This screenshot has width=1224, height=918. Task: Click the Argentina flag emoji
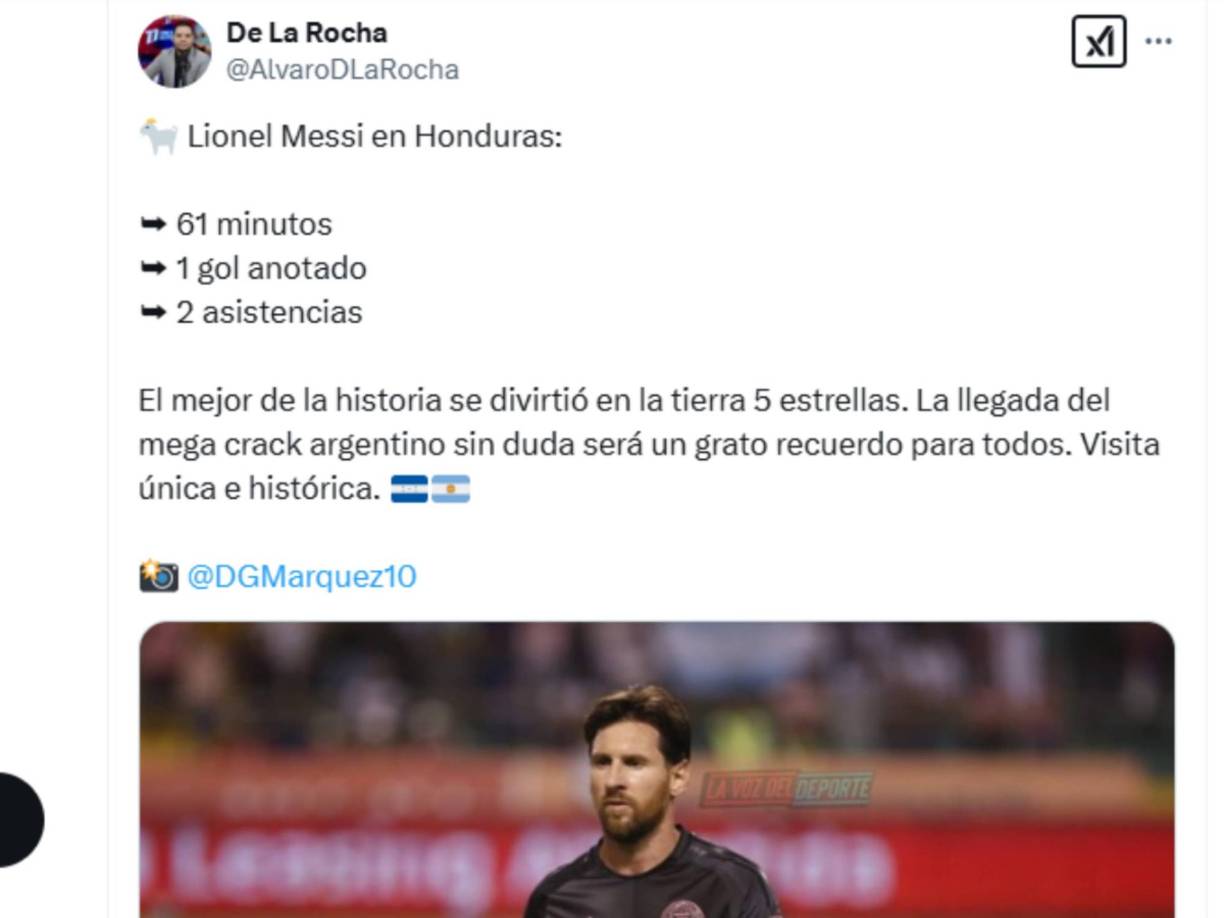point(451,489)
